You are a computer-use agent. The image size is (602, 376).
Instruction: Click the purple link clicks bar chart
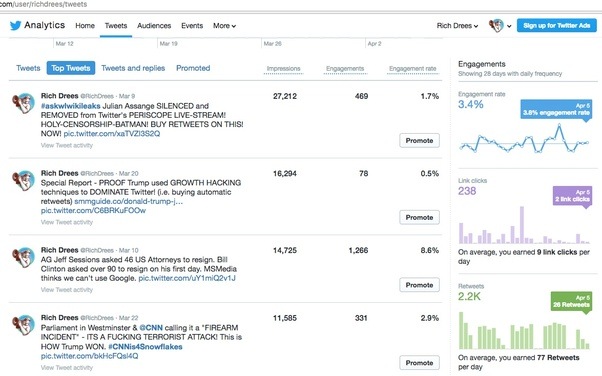(x=524, y=225)
